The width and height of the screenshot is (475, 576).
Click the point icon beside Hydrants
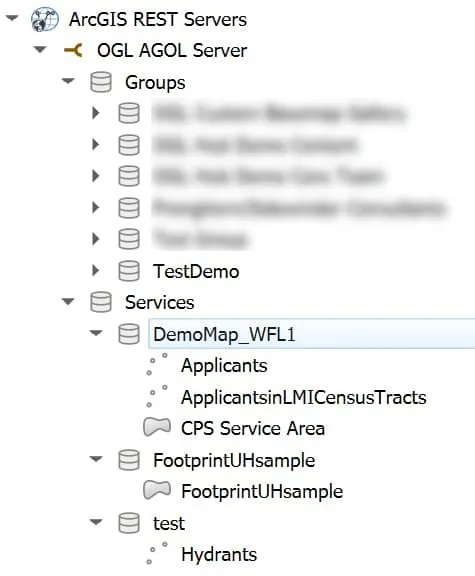tap(157, 553)
